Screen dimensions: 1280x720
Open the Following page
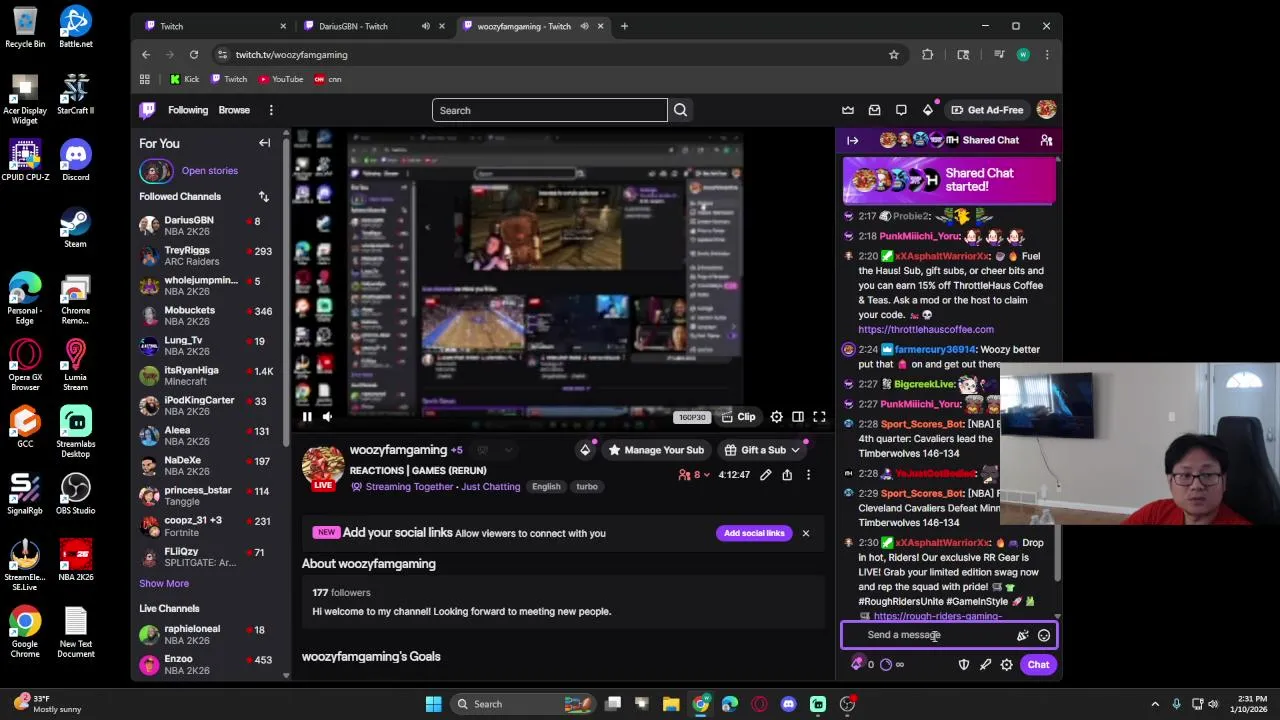click(x=188, y=110)
